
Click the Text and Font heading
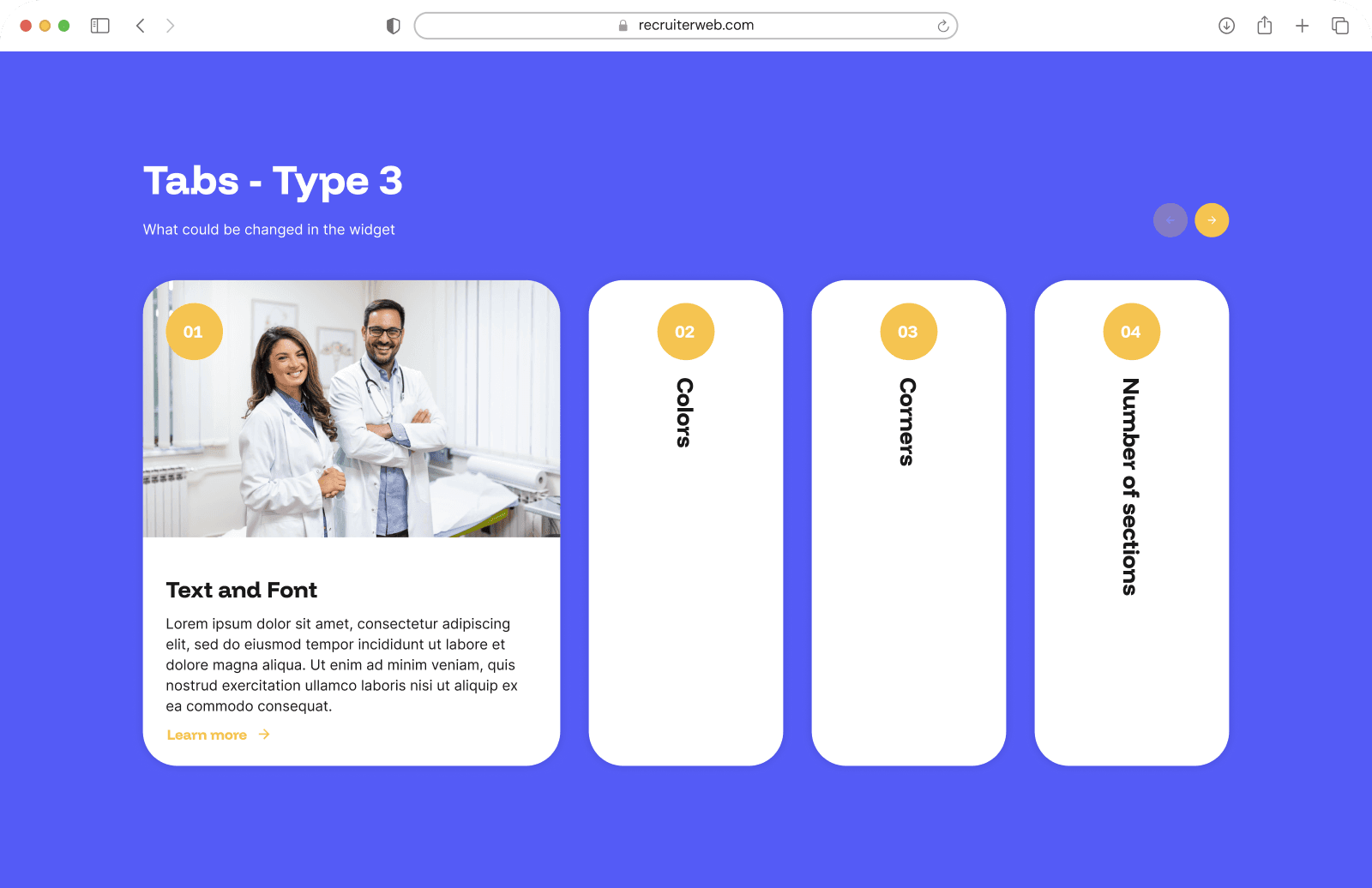coord(241,590)
